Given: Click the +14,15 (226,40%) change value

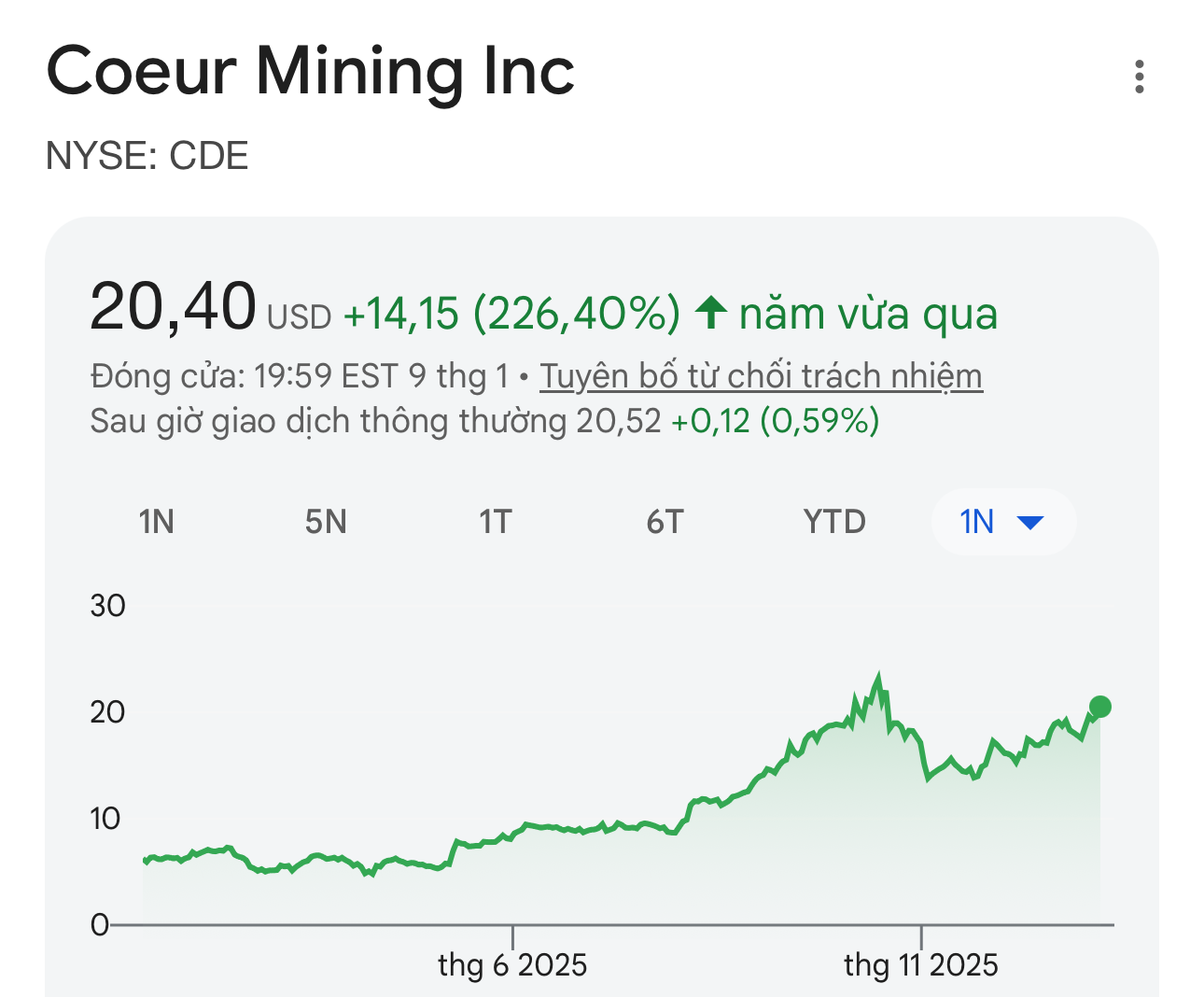Looking at the screenshot, I should click(511, 314).
